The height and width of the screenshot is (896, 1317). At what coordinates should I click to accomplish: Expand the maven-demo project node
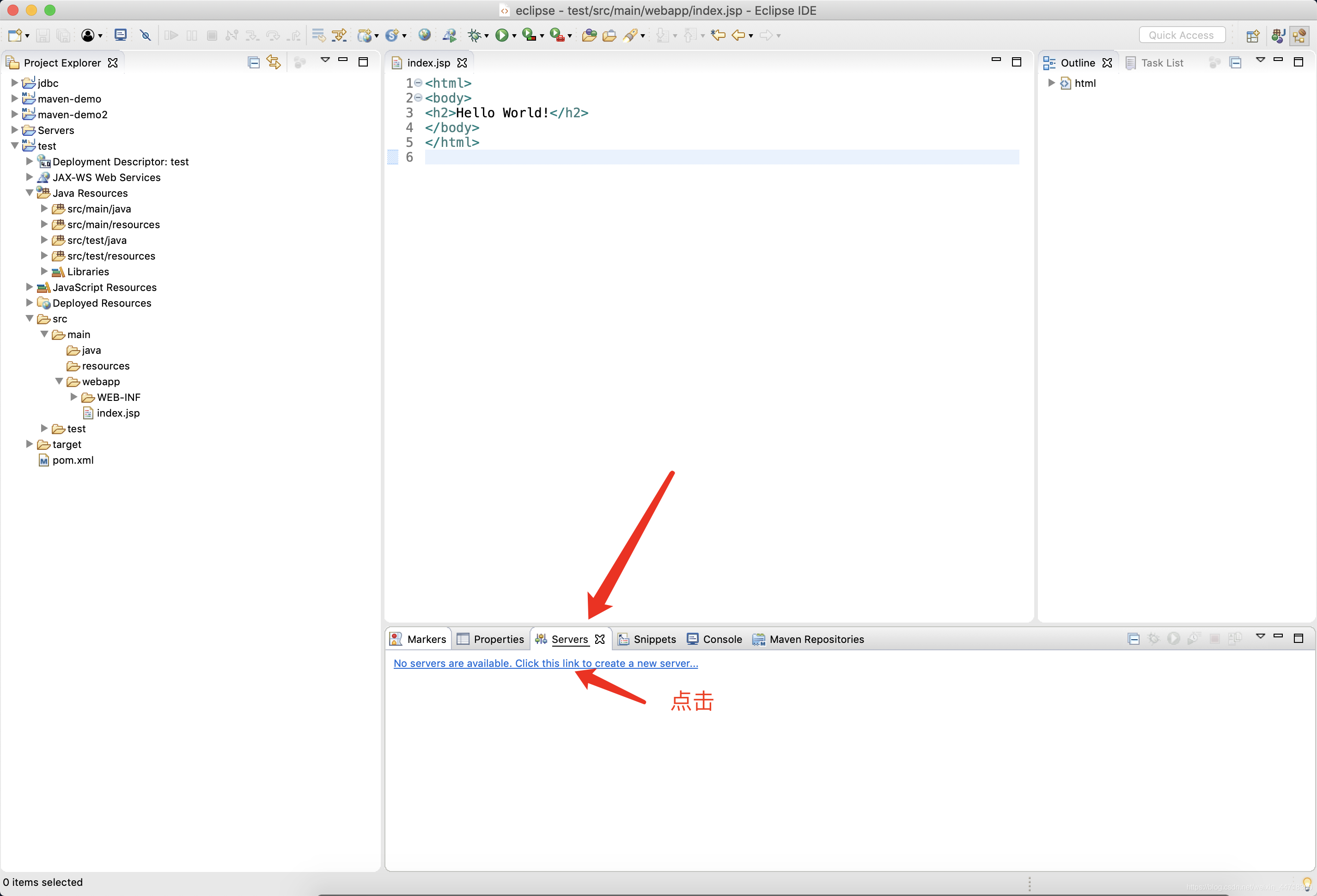coord(15,98)
